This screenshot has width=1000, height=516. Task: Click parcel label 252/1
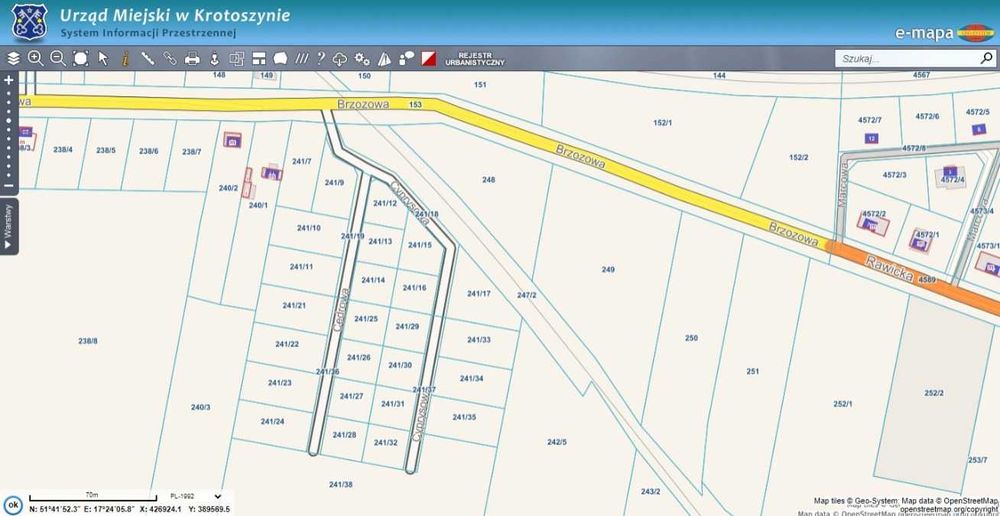pos(842,404)
